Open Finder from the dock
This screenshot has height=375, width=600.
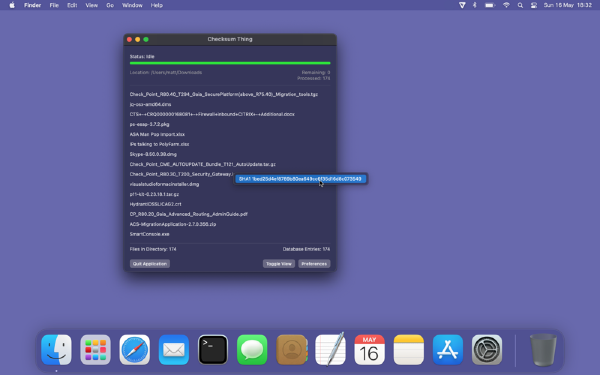[56, 350]
